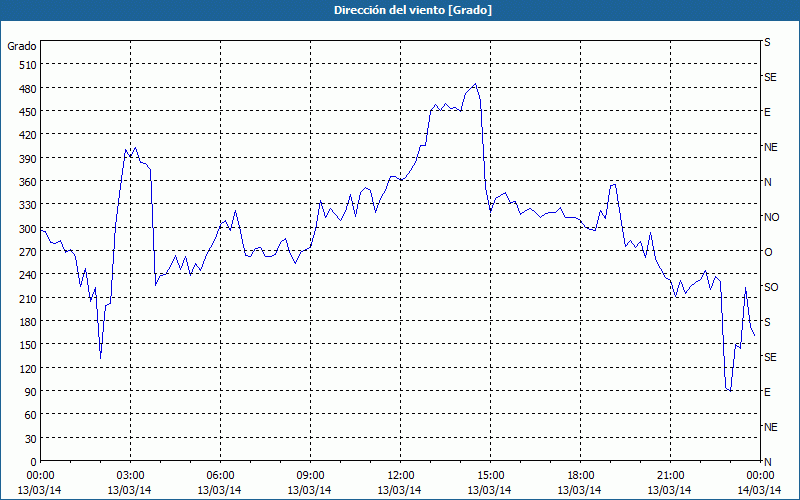Click the 03:00 time axis label
This screenshot has height=500, width=800.
130,476
